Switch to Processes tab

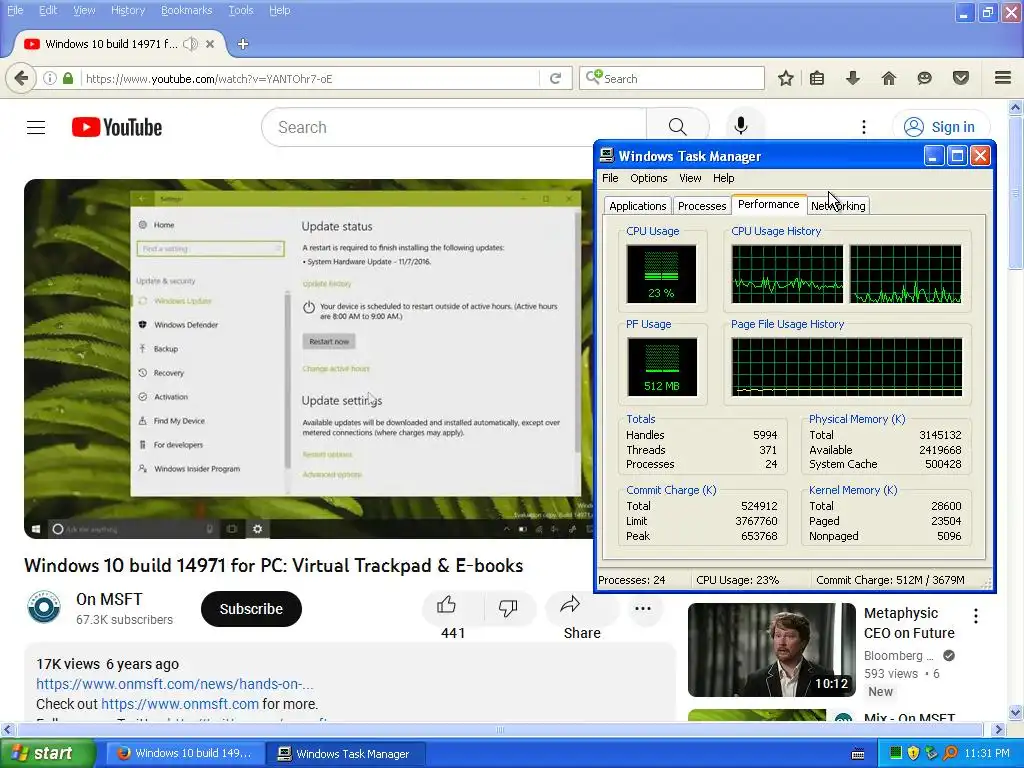(702, 206)
